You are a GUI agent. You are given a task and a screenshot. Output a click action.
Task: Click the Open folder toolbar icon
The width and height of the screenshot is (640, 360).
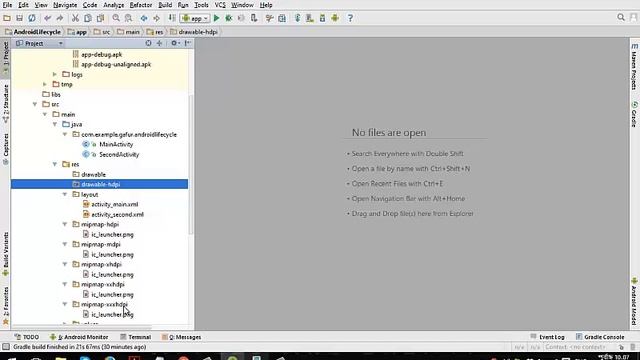pyautogui.click(x=7, y=18)
